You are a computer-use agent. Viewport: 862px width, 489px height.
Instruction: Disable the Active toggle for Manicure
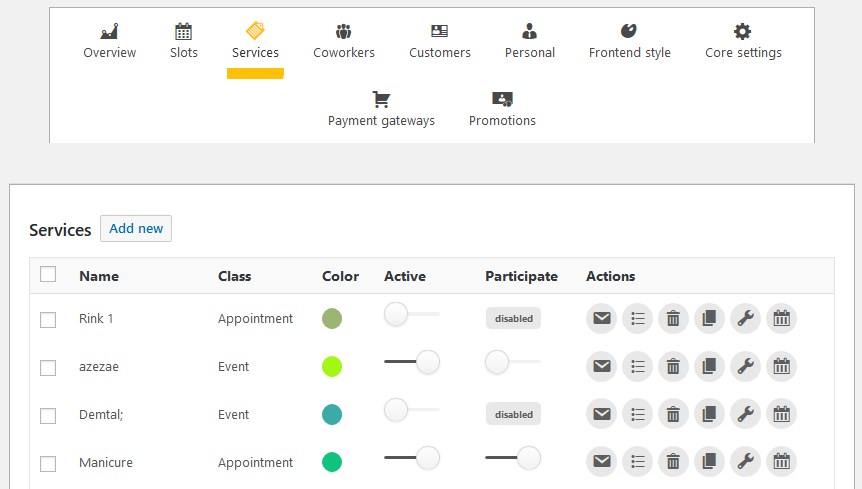click(412, 458)
